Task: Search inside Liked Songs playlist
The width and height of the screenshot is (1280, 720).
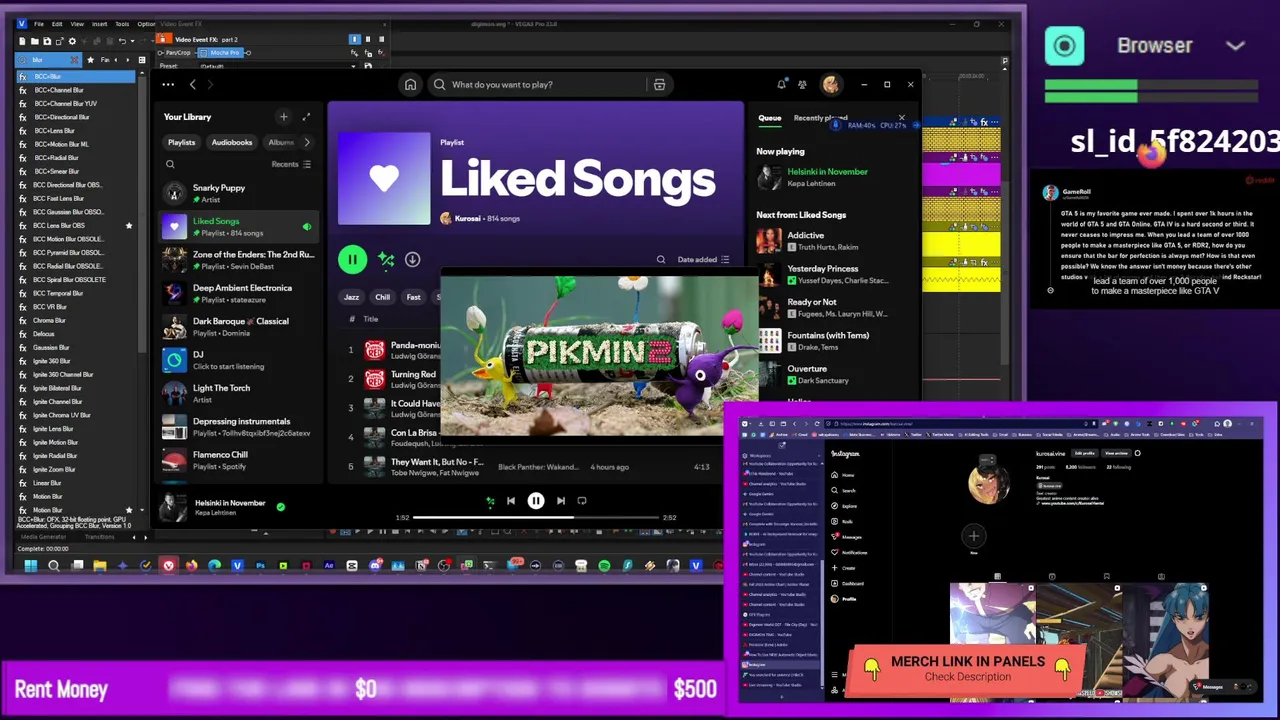Action: coord(661,260)
